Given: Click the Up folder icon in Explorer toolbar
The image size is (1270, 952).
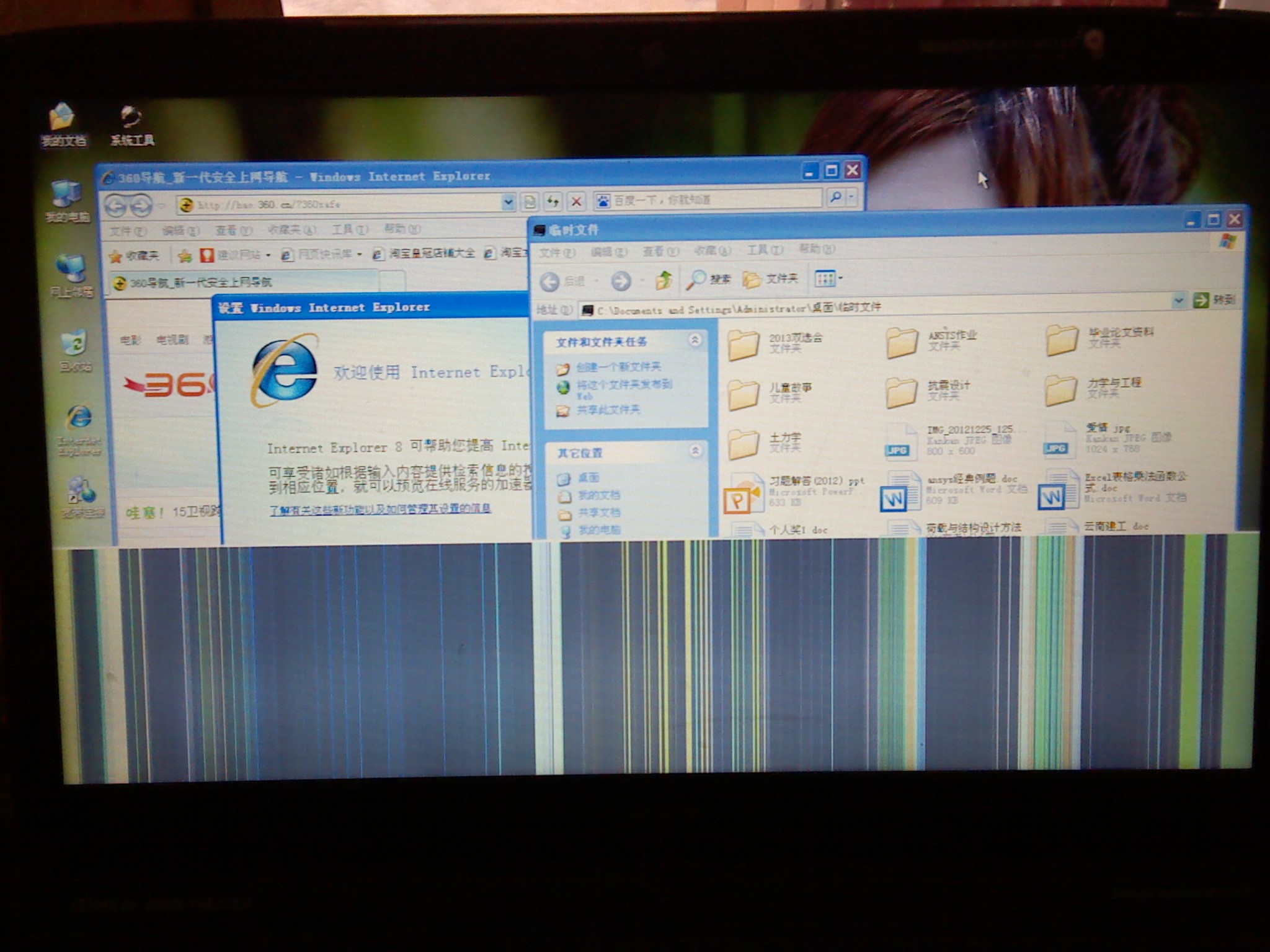Looking at the screenshot, I should [x=664, y=280].
